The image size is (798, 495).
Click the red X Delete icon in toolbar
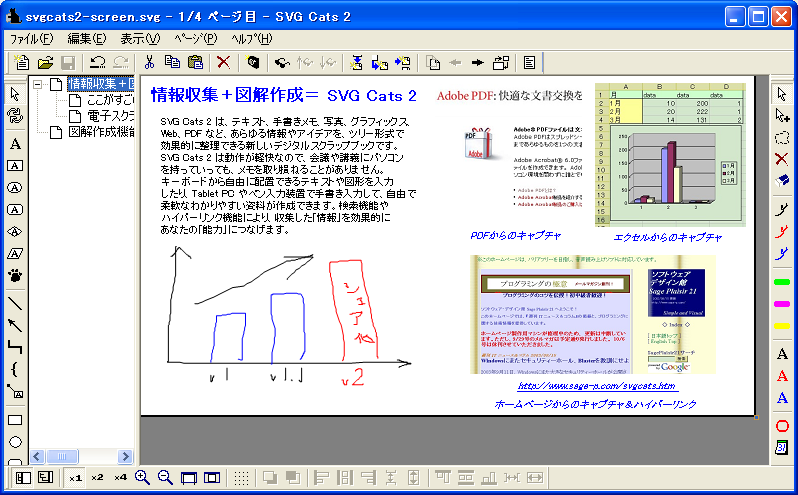coord(223,62)
